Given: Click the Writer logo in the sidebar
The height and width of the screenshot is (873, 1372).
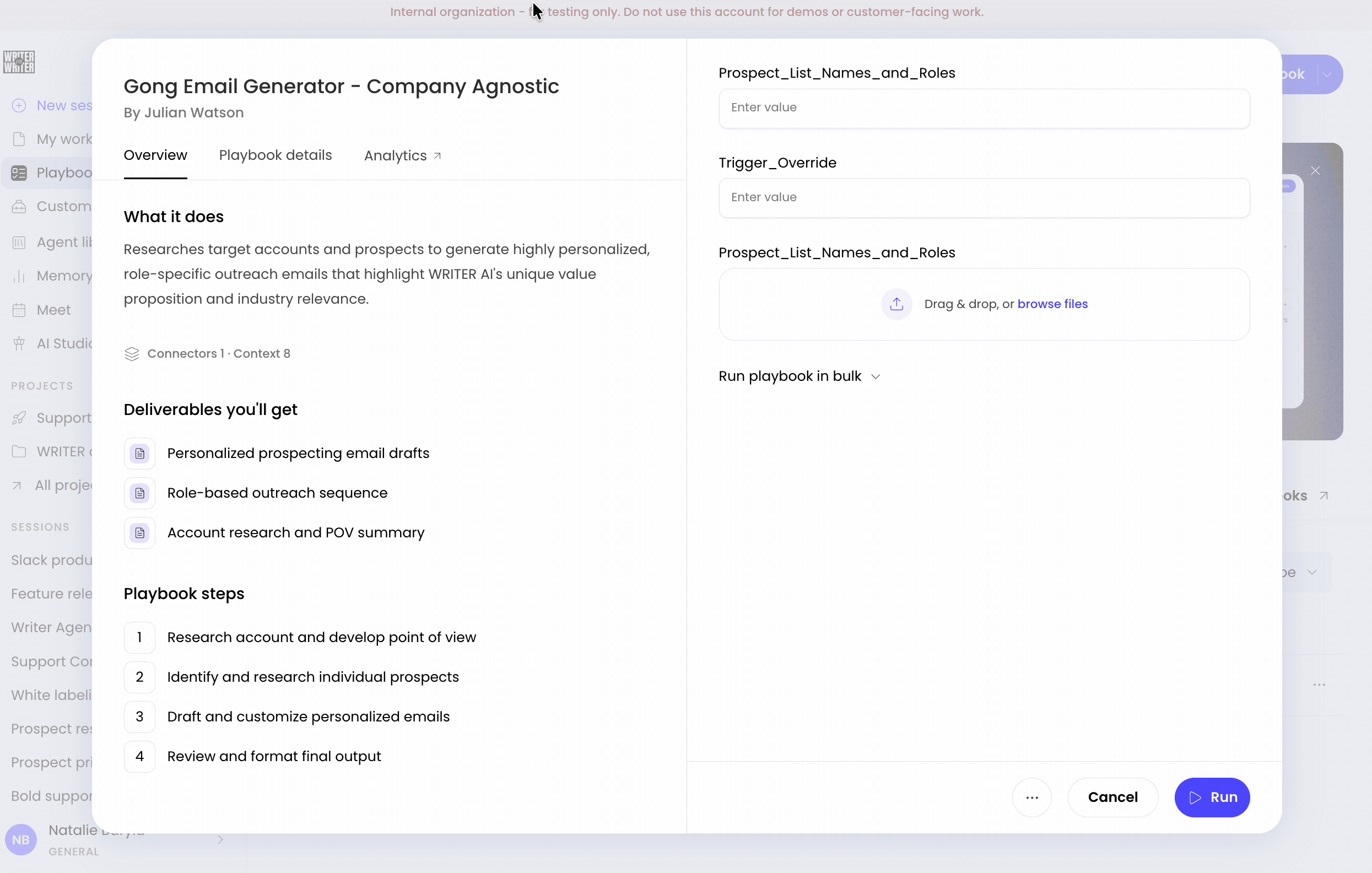Looking at the screenshot, I should point(19,62).
